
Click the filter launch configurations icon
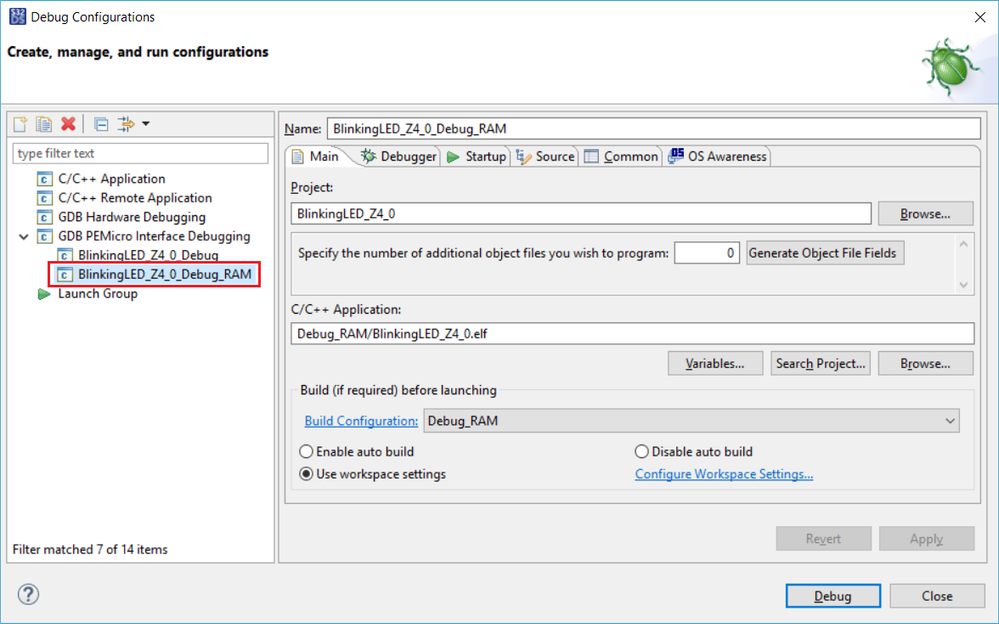pos(126,124)
